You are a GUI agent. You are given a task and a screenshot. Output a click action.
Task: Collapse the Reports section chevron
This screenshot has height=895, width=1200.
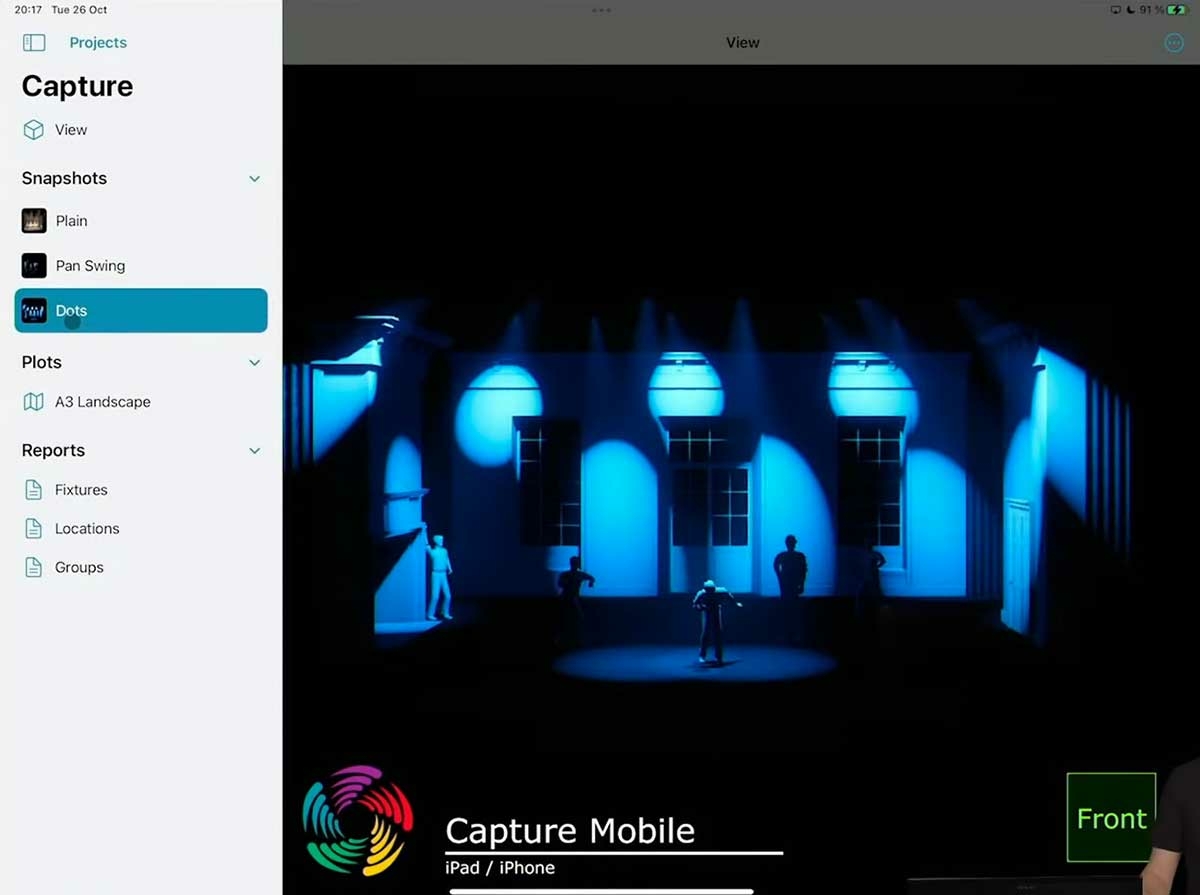(254, 451)
